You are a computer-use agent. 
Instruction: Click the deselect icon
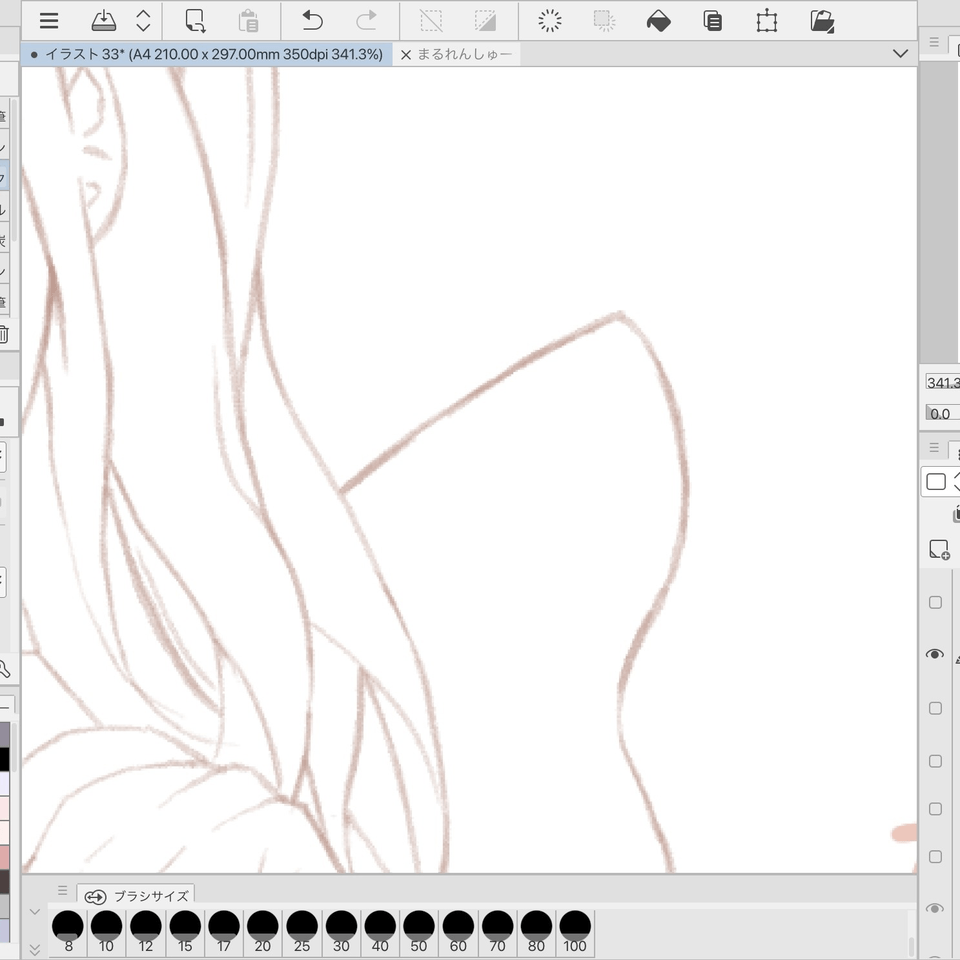click(x=431, y=21)
